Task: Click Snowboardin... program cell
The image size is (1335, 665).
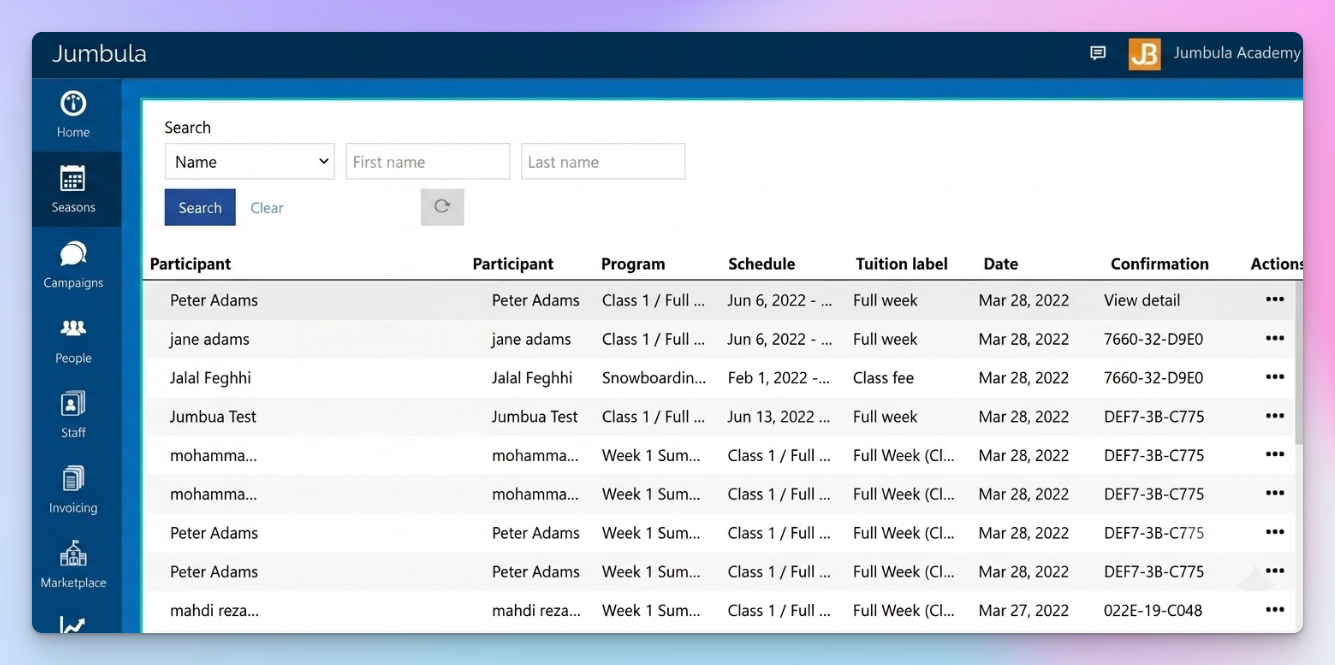Action: pos(654,378)
